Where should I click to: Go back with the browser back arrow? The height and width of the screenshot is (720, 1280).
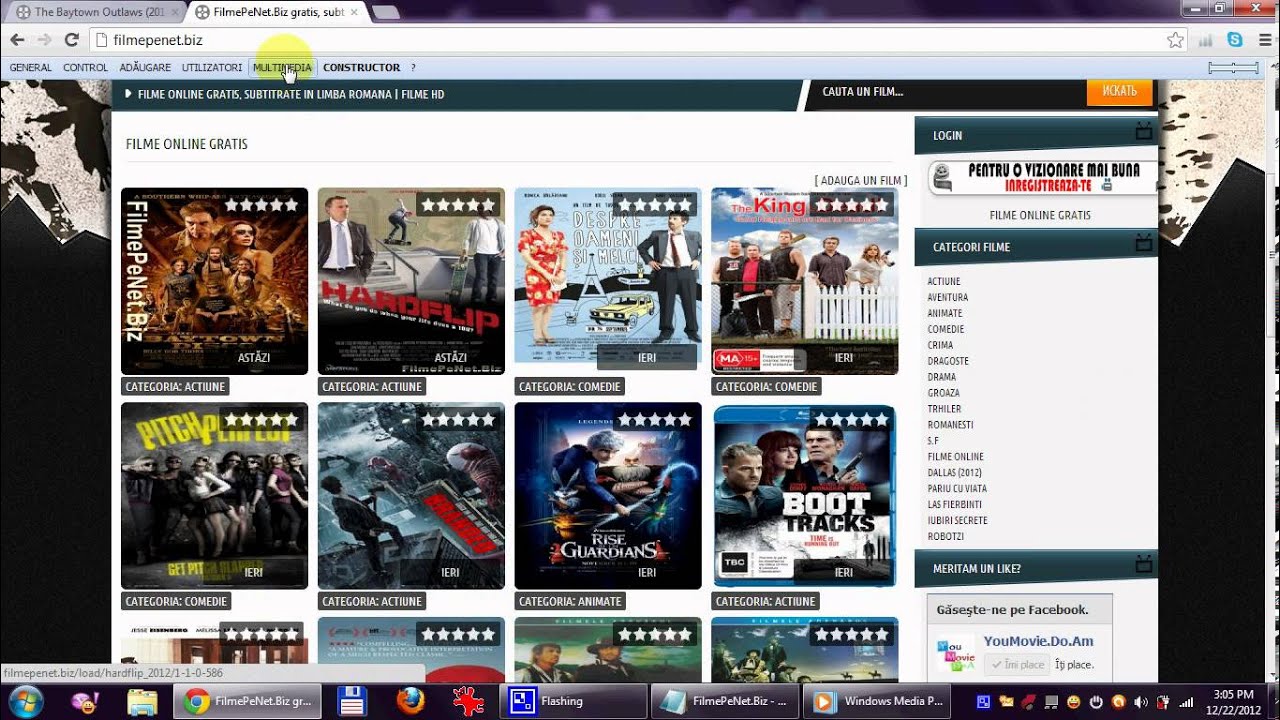[x=17, y=40]
